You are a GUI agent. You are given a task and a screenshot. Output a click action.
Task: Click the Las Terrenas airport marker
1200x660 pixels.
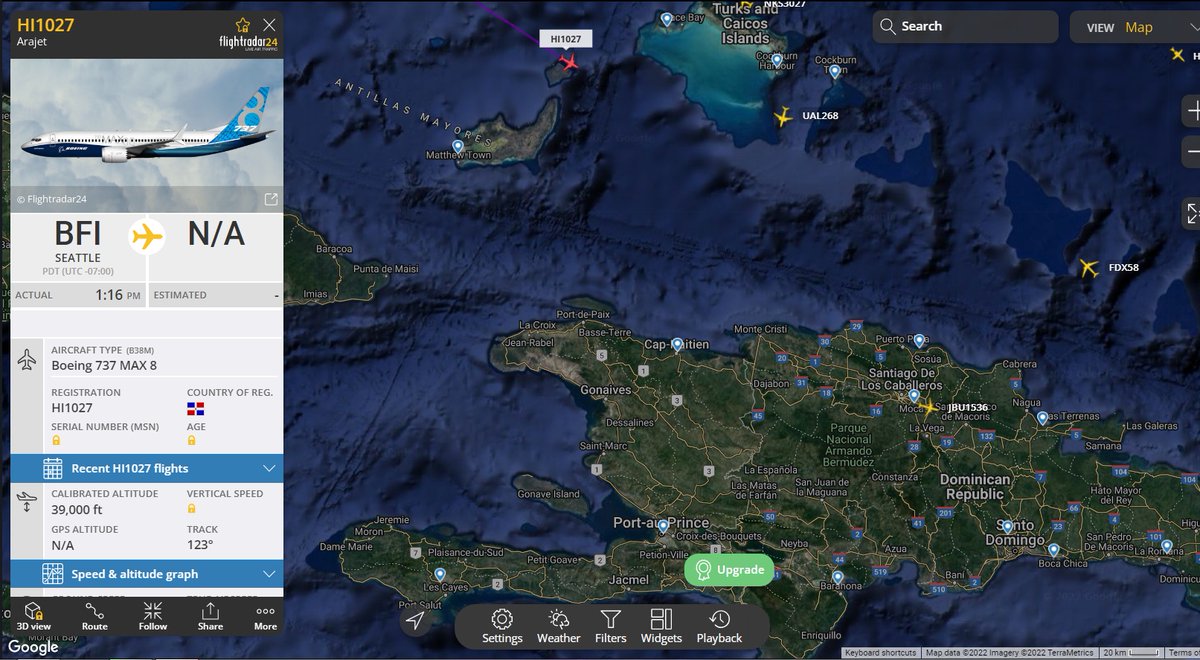1042,418
